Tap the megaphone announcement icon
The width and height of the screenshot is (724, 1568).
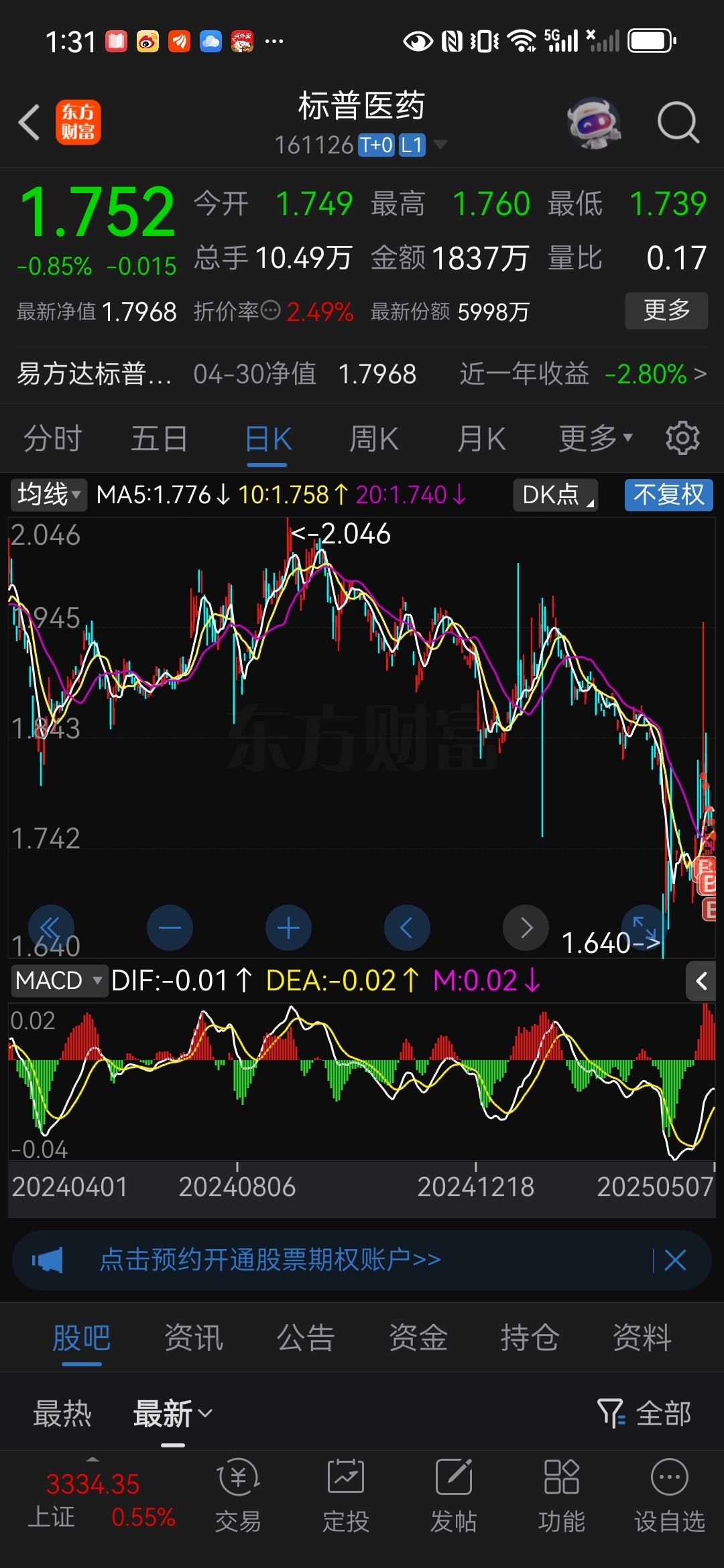point(48,1260)
